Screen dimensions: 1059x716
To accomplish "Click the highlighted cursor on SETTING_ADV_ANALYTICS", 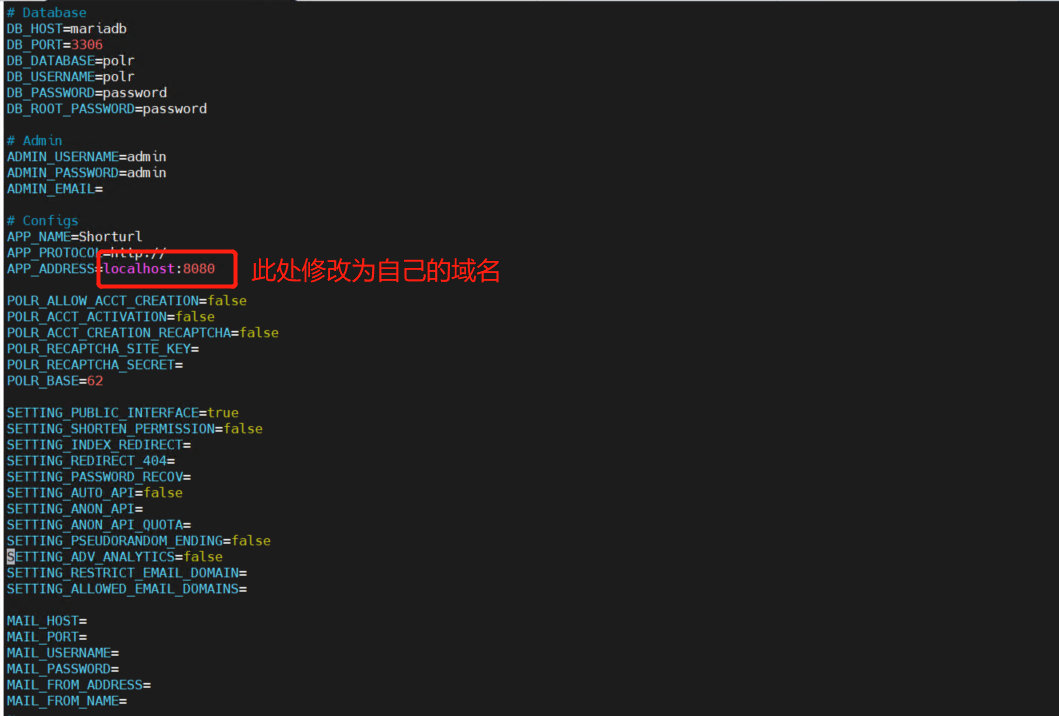I will 11,557.
